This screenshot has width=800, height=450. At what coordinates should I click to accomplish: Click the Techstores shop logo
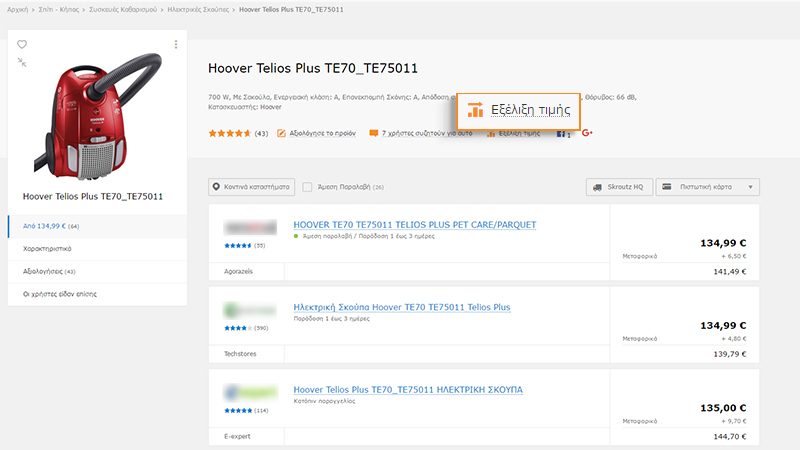tap(250, 310)
